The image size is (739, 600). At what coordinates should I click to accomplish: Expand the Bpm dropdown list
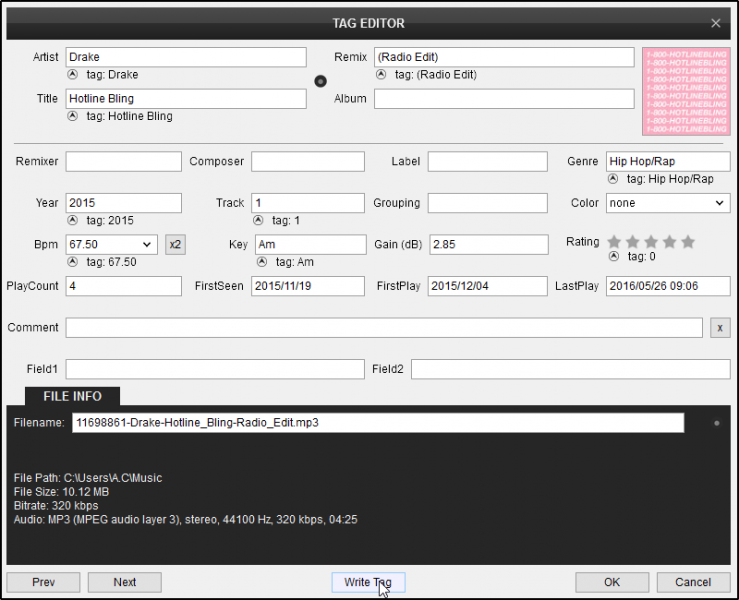[148, 245]
